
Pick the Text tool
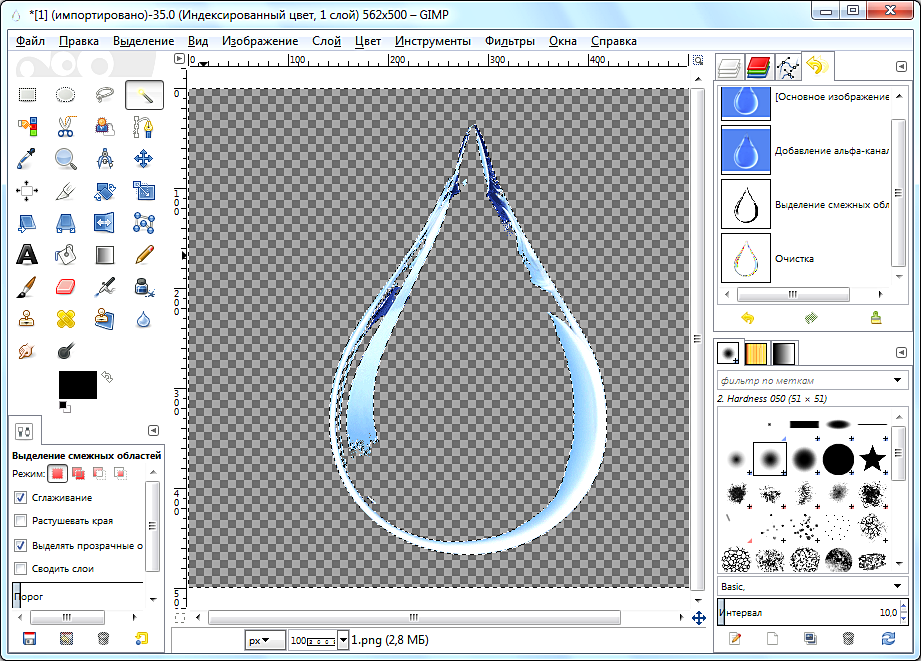27,254
